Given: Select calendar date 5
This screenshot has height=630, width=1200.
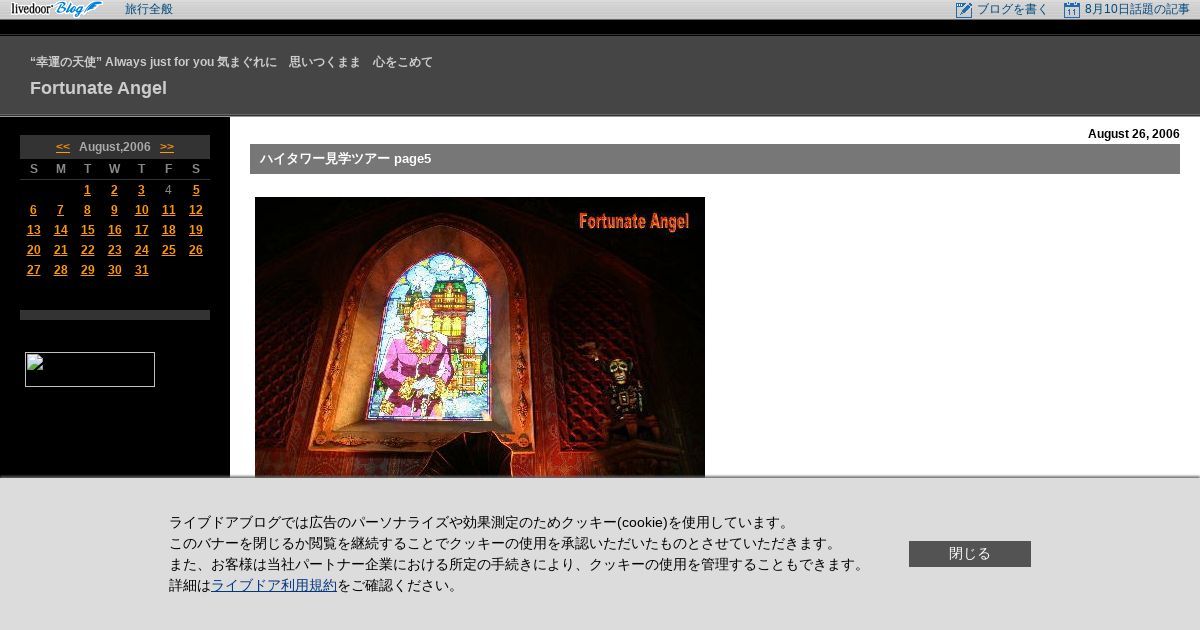Looking at the screenshot, I should (x=196, y=190).
